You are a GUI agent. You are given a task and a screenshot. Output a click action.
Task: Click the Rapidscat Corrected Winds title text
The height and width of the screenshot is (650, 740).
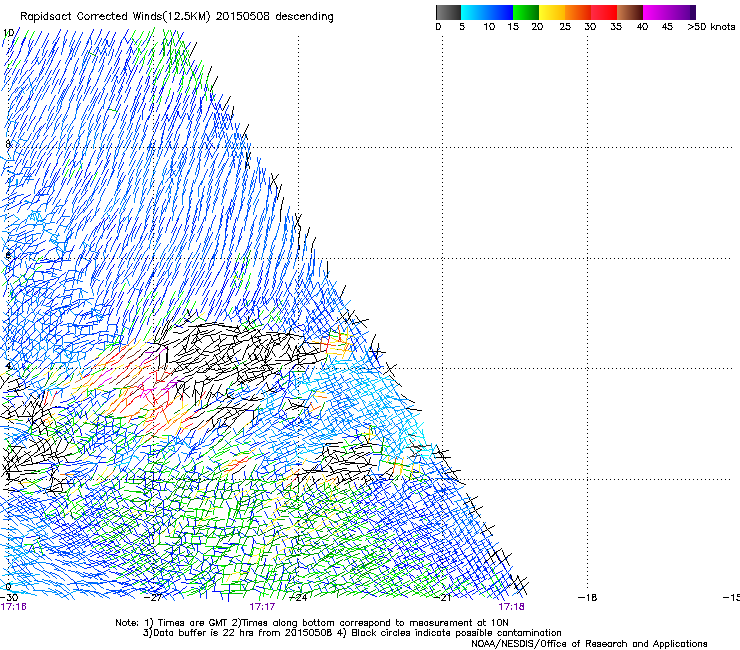tap(177, 16)
